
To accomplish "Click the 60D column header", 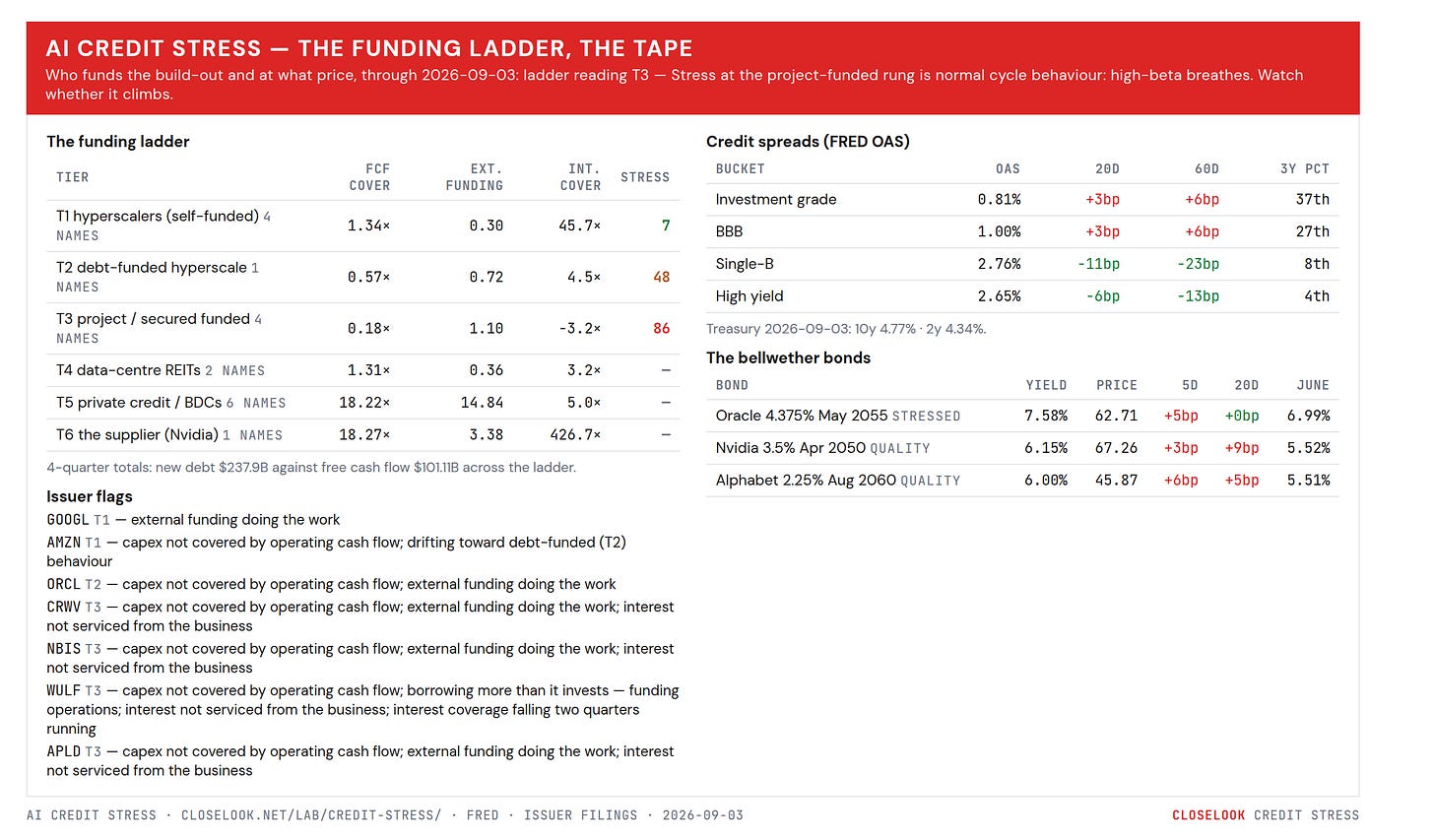I will (x=1206, y=169).
